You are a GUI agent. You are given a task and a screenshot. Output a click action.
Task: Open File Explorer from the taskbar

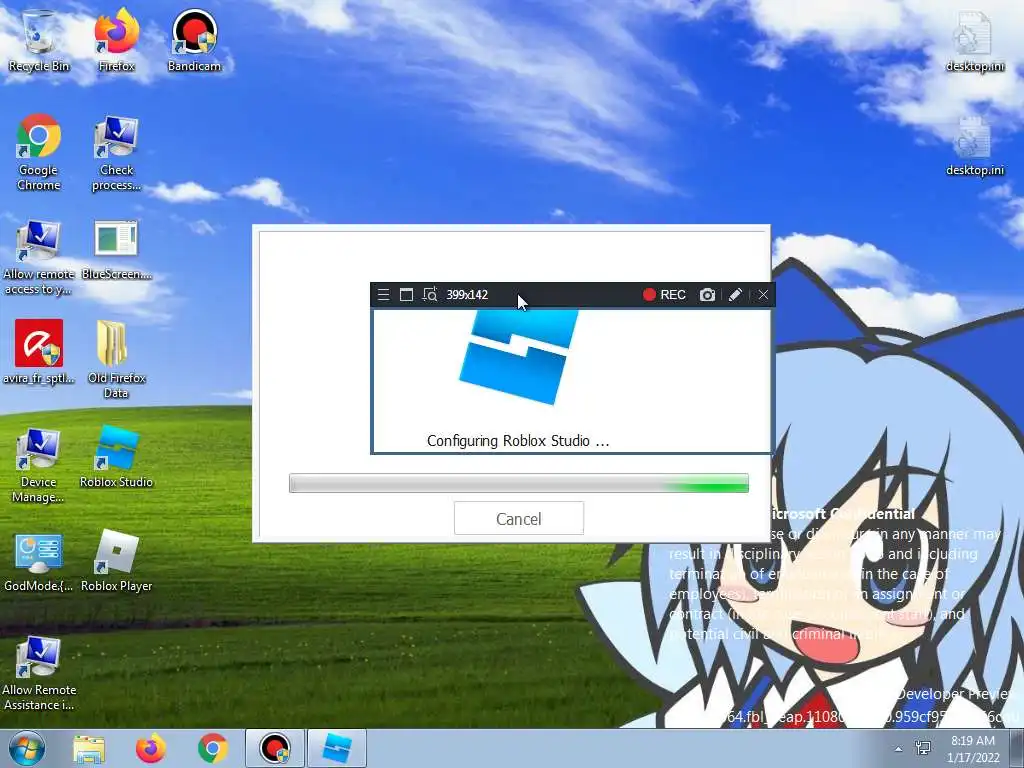tap(89, 748)
